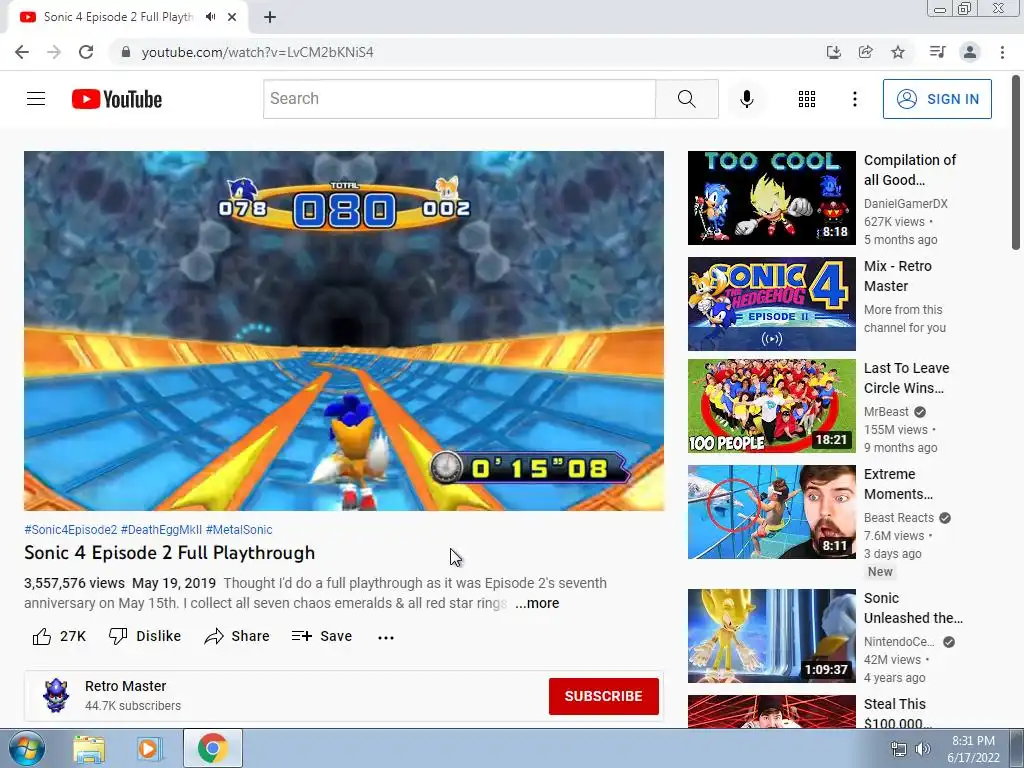Share this page icon in address bar
Viewport: 1024px width, 768px height.
(x=865, y=52)
